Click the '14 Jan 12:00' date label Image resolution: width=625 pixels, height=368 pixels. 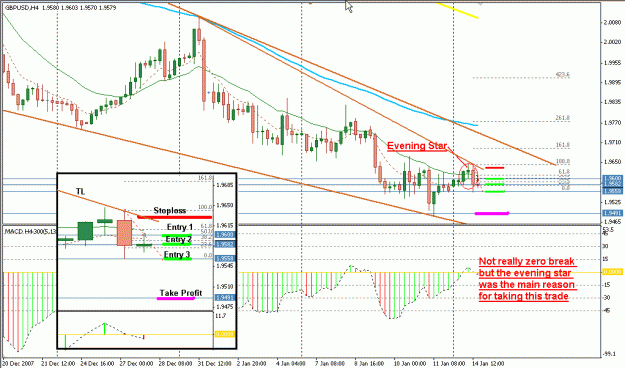pos(488,364)
